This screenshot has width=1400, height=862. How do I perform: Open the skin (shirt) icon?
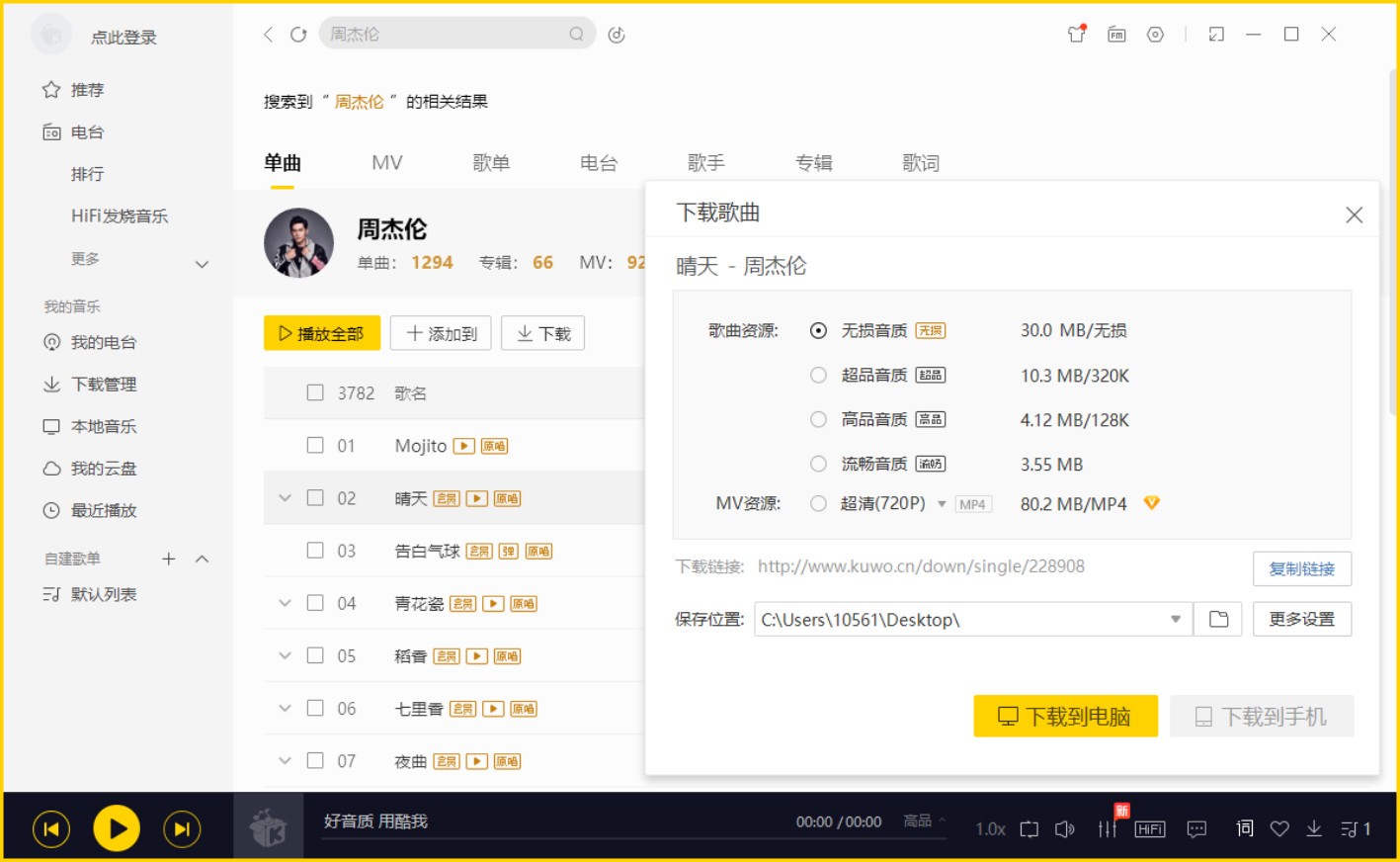[x=1077, y=34]
